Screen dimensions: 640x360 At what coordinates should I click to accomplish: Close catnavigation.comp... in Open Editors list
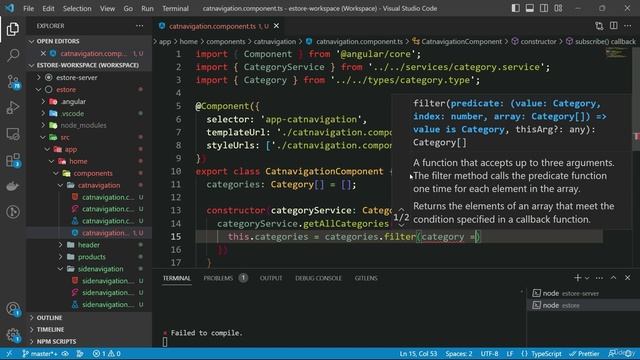coord(43,53)
